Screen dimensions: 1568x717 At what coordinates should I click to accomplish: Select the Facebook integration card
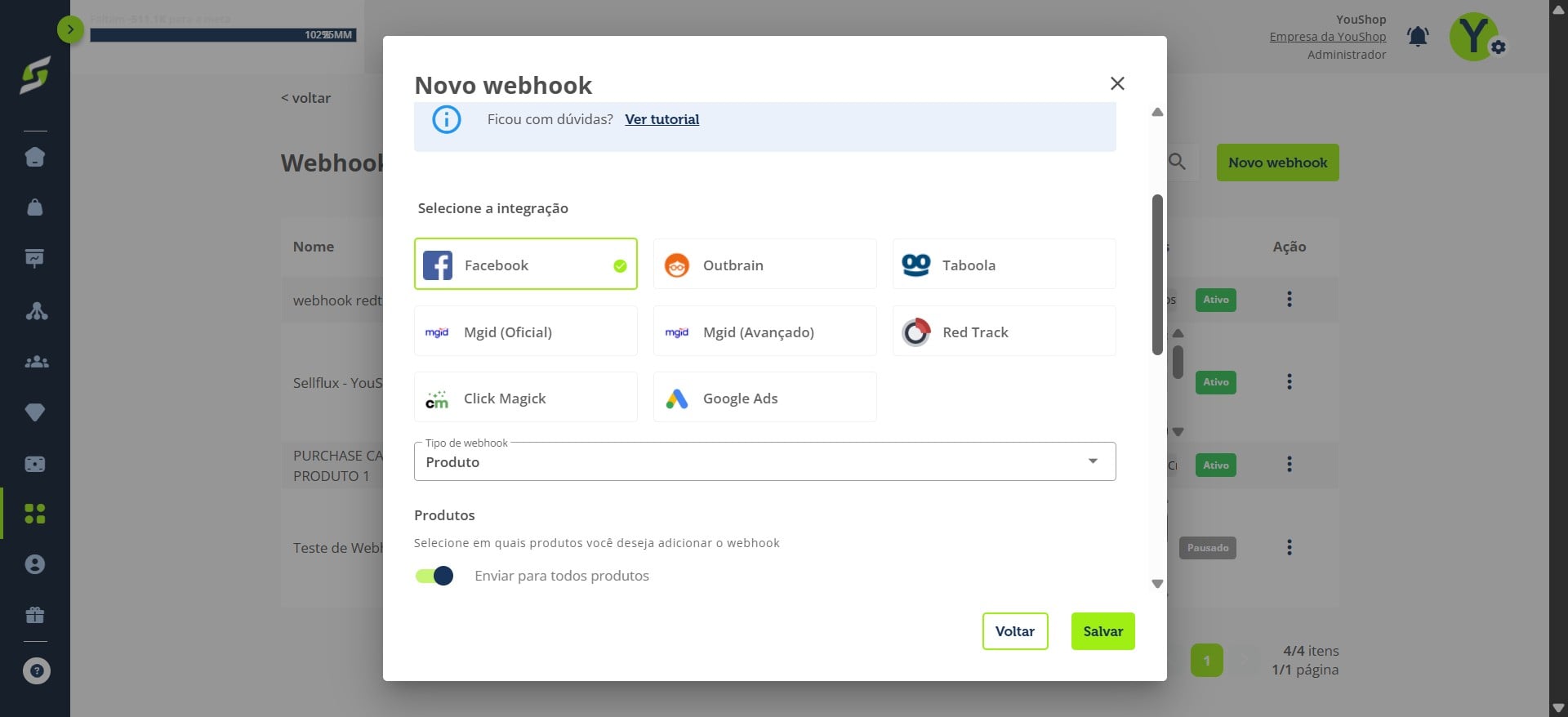pos(525,264)
